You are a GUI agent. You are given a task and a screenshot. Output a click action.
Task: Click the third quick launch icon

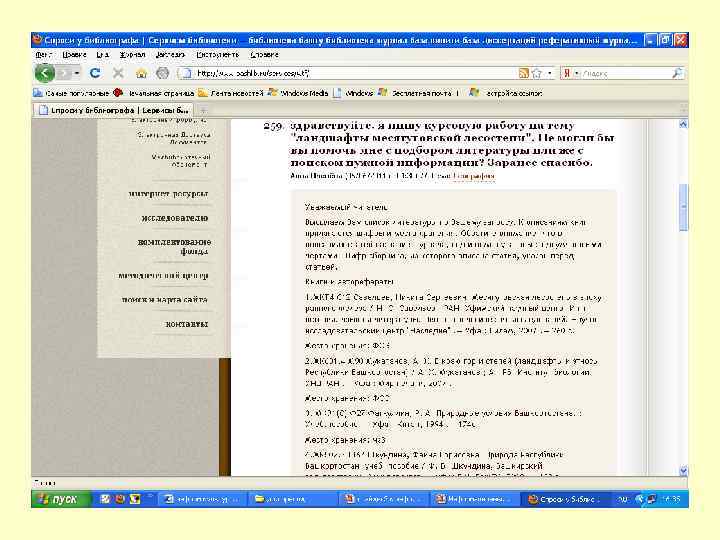(x=135, y=499)
